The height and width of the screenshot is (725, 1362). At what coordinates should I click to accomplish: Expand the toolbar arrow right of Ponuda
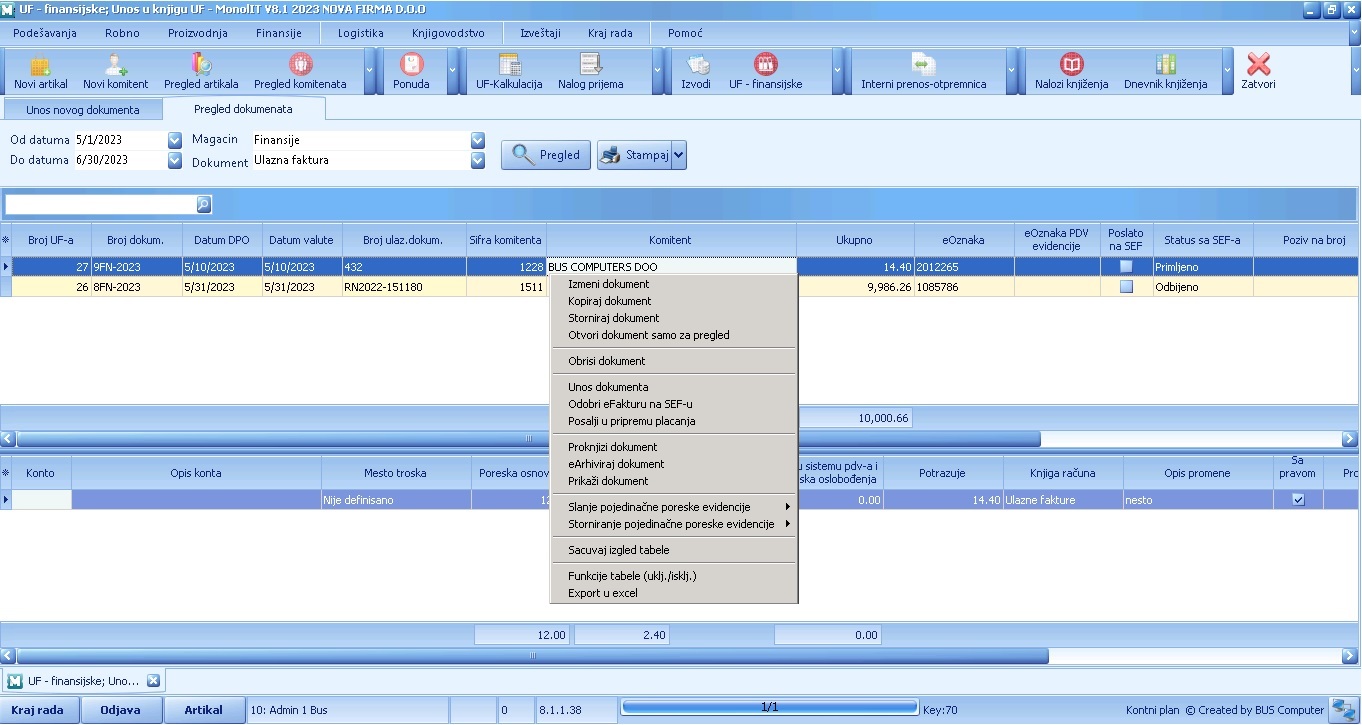point(452,72)
